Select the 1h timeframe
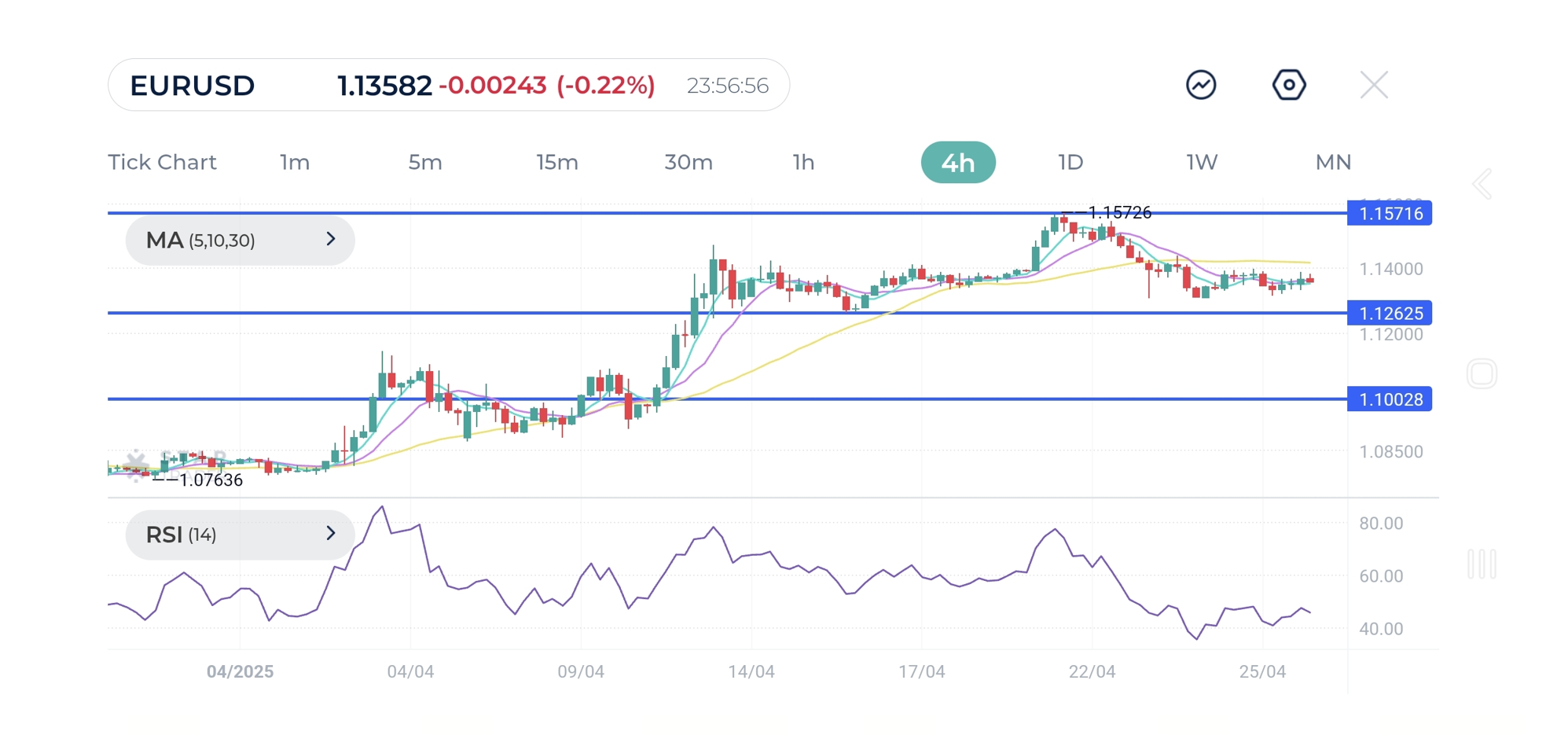This screenshot has height=735, width=1568. pyautogui.click(x=804, y=162)
